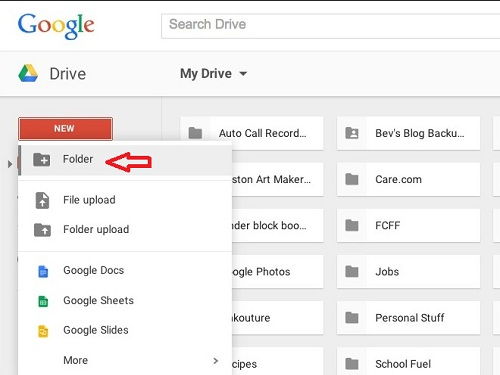
Task: Click the Care.com folder icon
Action: tap(352, 179)
